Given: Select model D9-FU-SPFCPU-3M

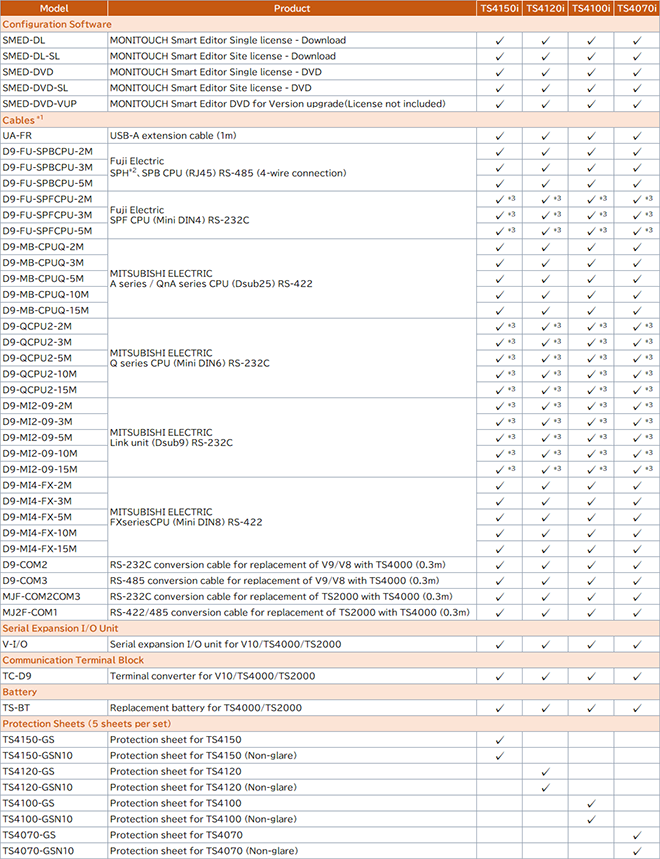Looking at the screenshot, I should [47, 215].
